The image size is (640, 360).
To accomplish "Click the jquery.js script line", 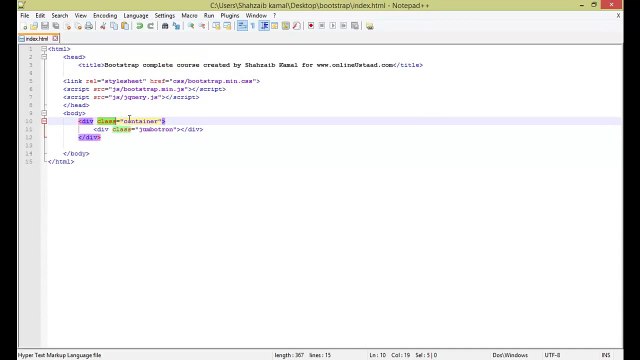I will click(x=131, y=97).
